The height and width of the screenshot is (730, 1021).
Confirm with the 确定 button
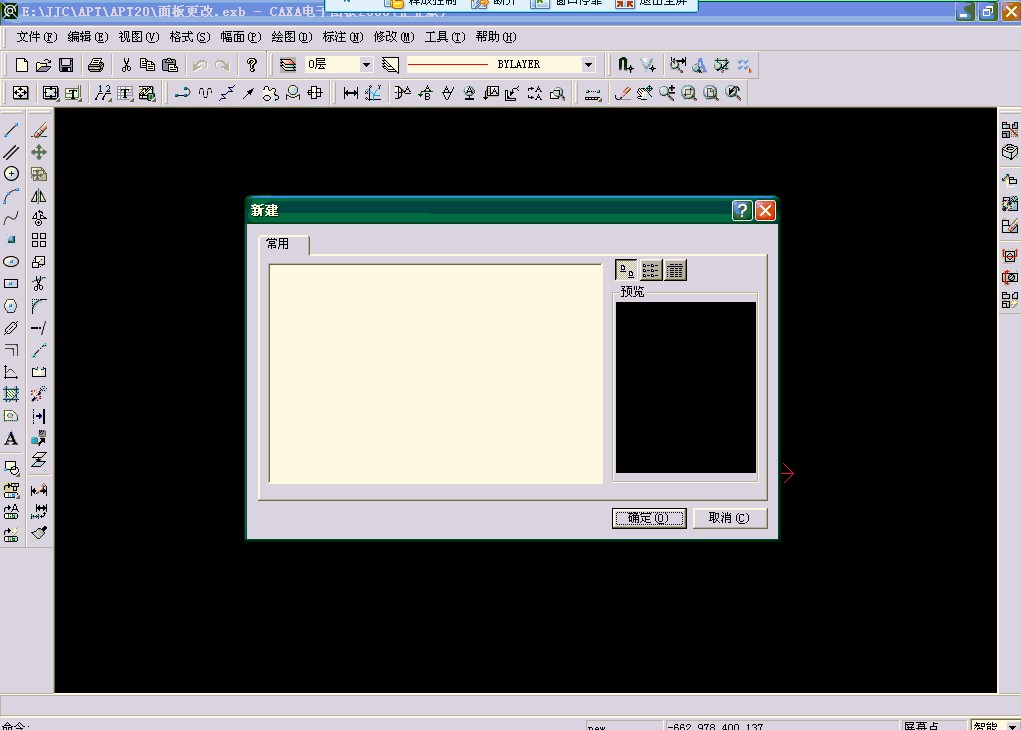tap(649, 518)
